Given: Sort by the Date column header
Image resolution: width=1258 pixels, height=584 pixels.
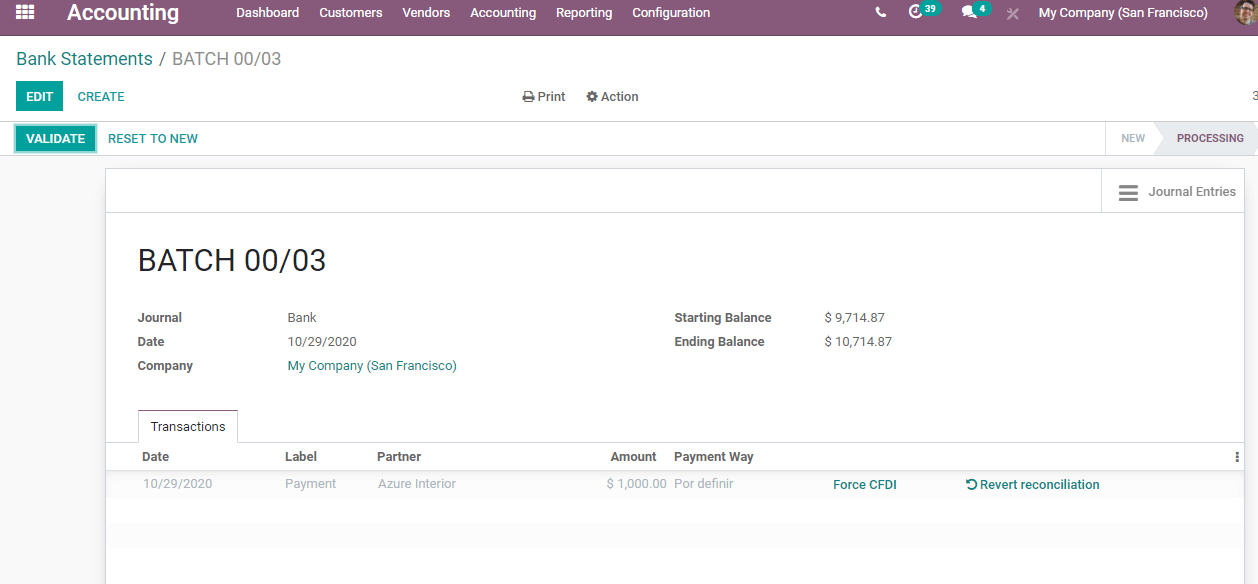Looking at the screenshot, I should [x=155, y=457].
